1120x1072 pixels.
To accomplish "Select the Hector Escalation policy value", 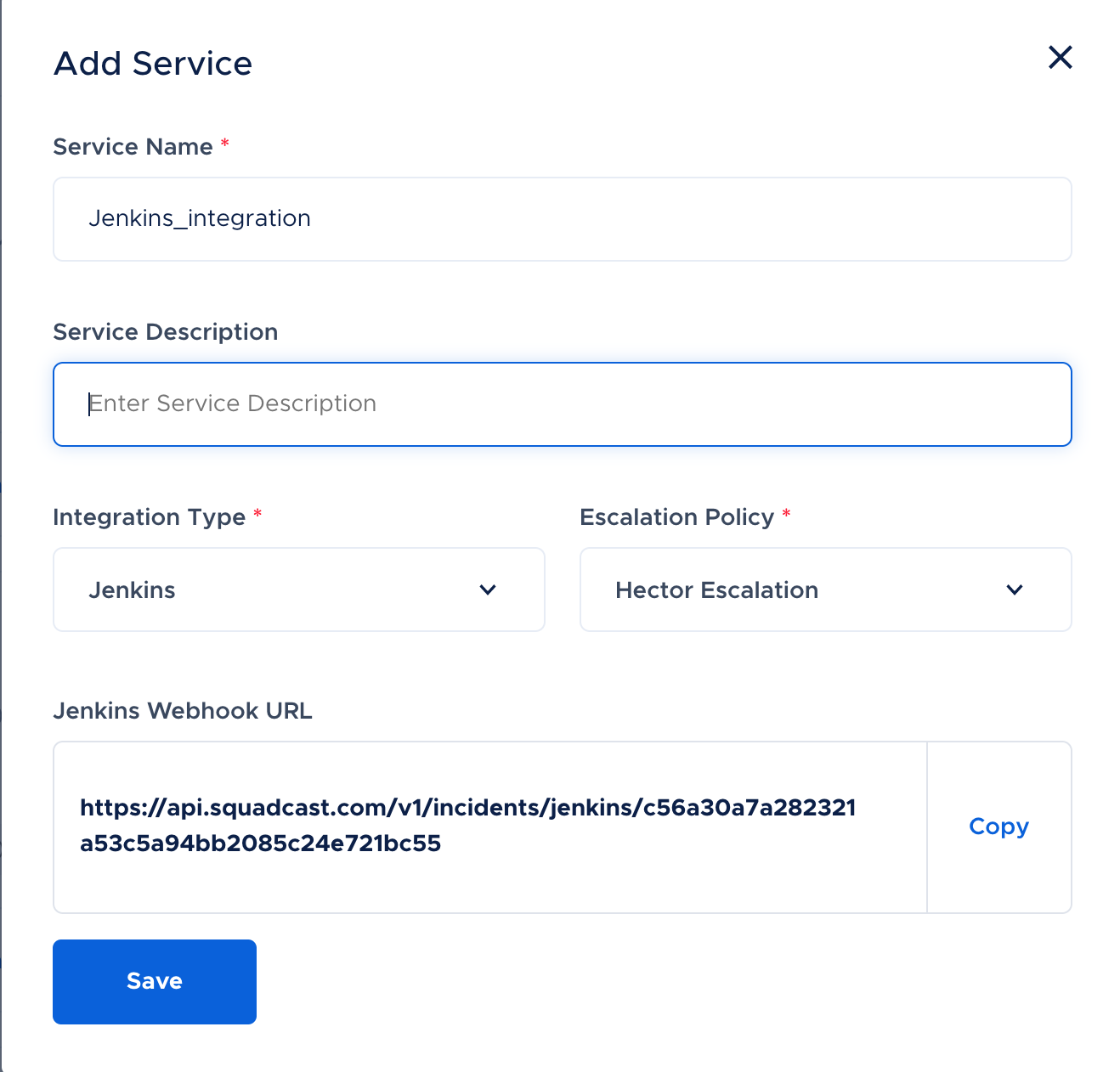I will click(716, 590).
